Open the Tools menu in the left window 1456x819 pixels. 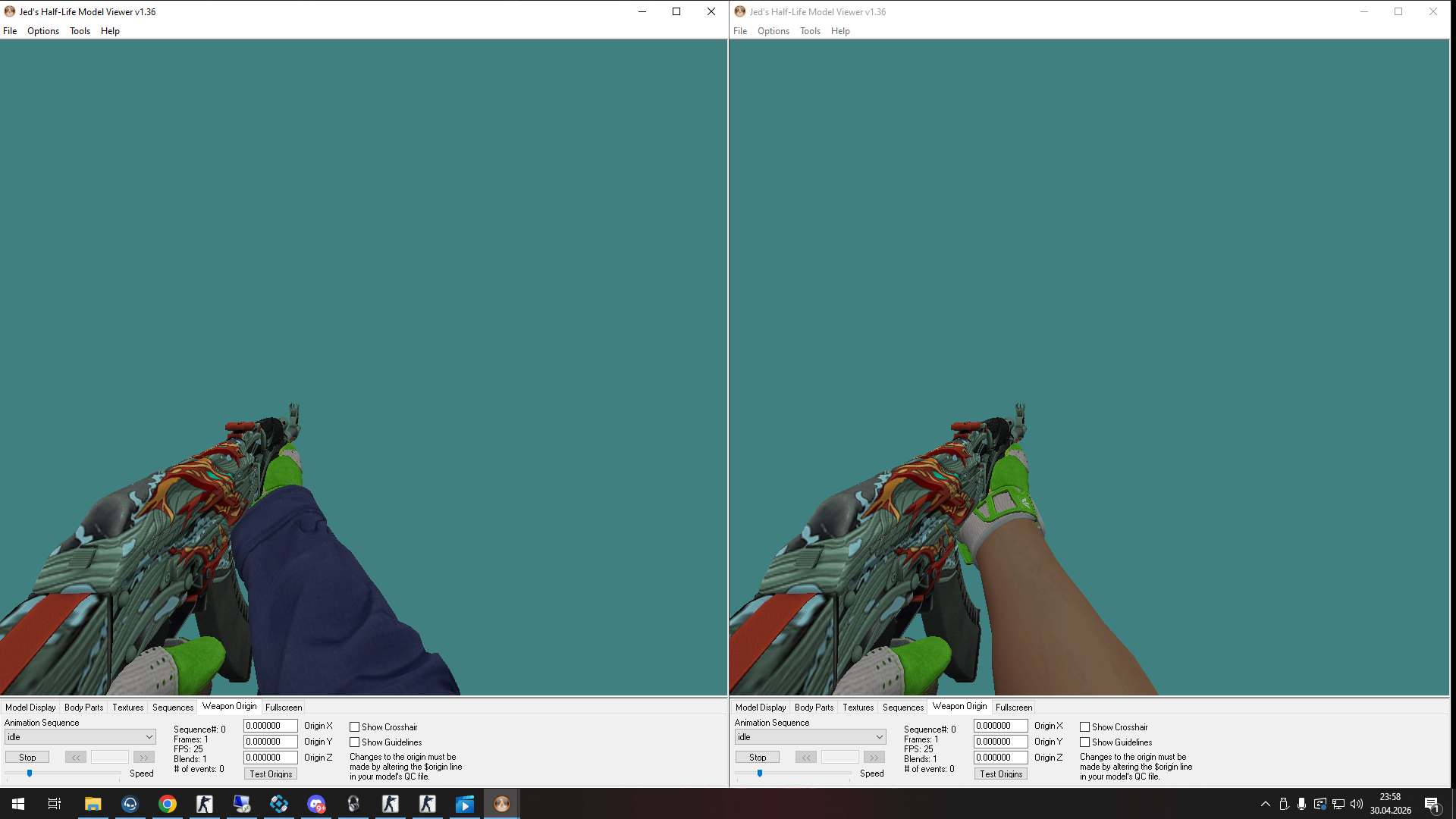tap(80, 31)
